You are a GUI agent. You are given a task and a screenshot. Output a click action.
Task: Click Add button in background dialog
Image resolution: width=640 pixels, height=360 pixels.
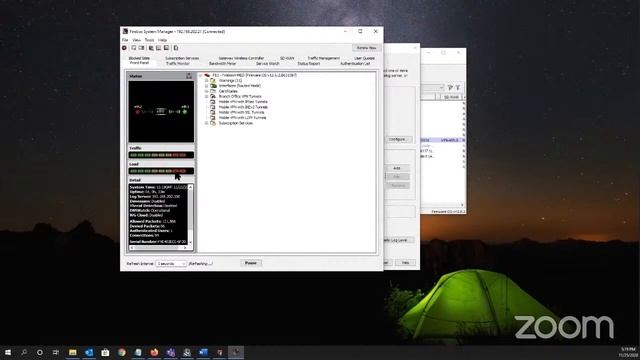point(397,168)
